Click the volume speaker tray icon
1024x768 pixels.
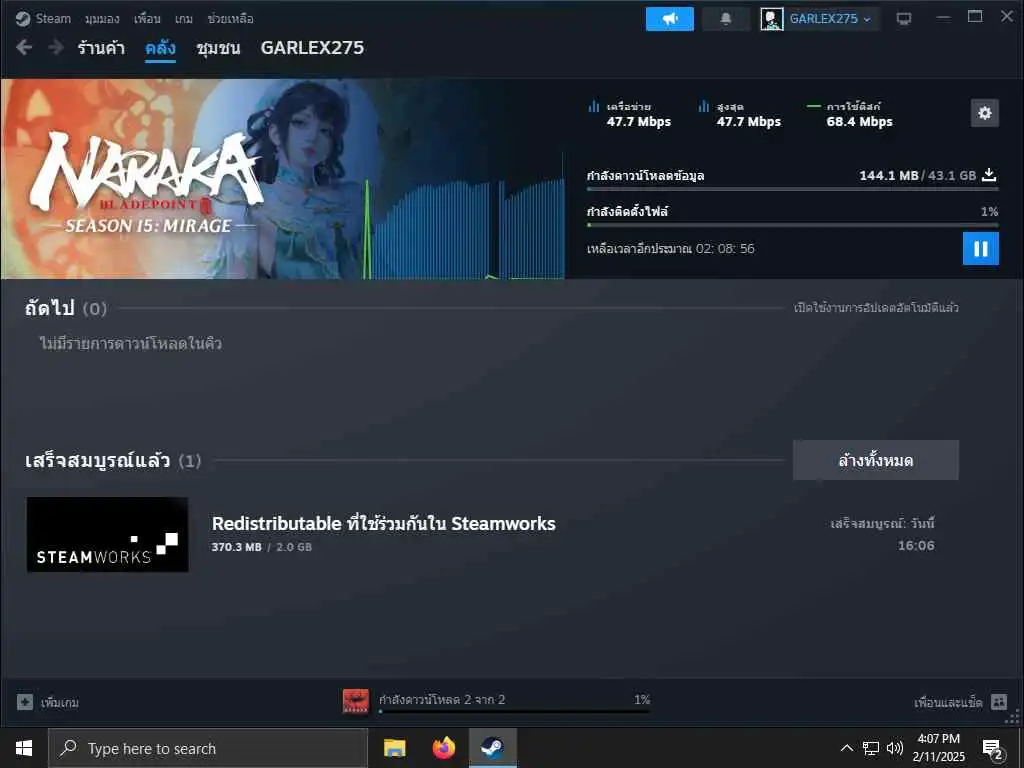[x=895, y=748]
